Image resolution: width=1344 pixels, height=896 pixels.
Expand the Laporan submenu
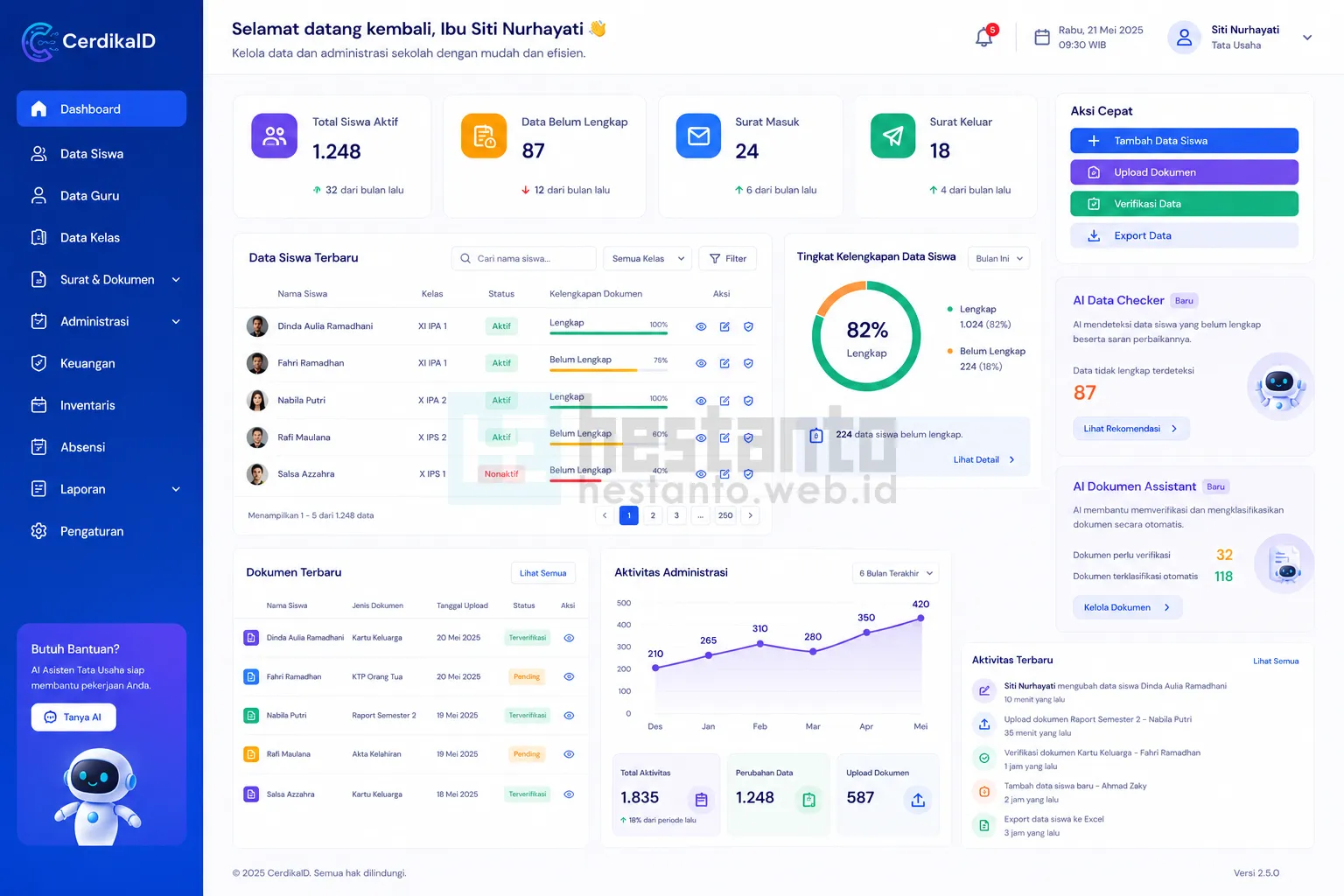click(176, 489)
